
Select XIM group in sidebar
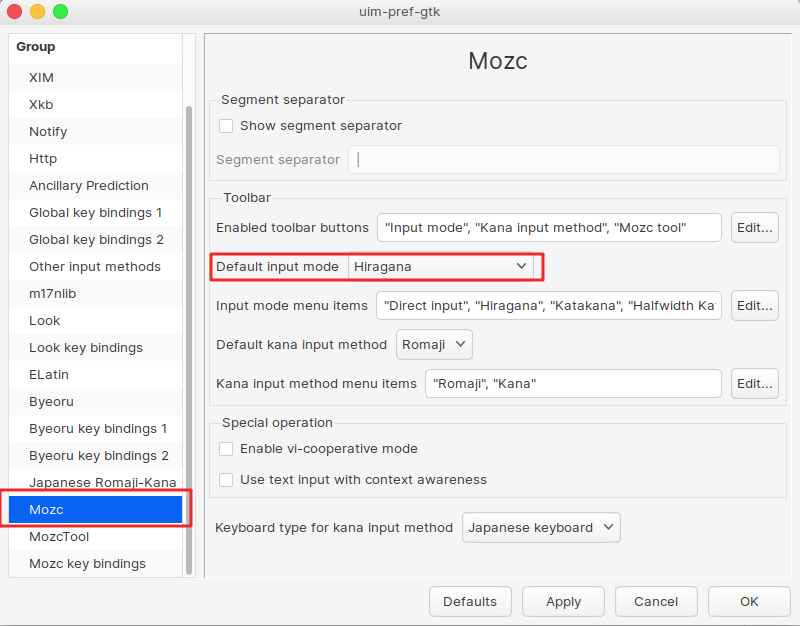95,78
